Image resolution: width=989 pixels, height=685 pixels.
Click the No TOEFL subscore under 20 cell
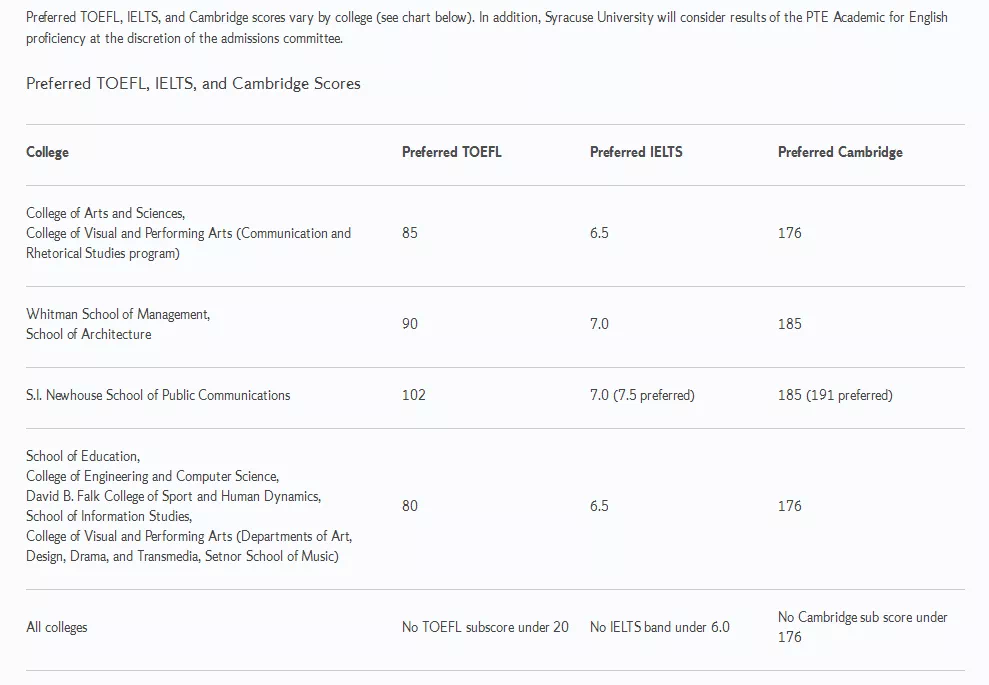(x=485, y=627)
